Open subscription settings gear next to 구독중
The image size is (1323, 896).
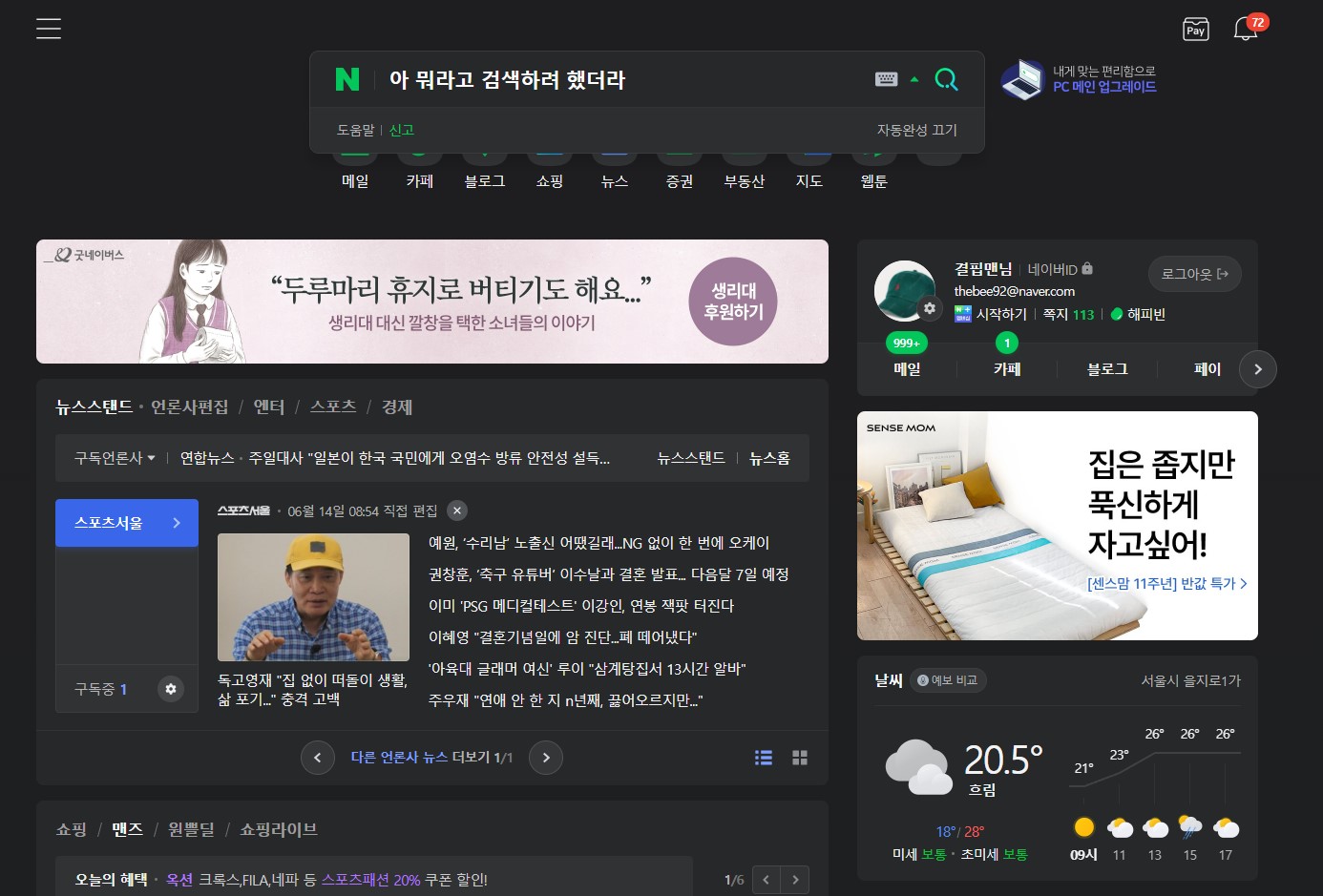[171, 689]
